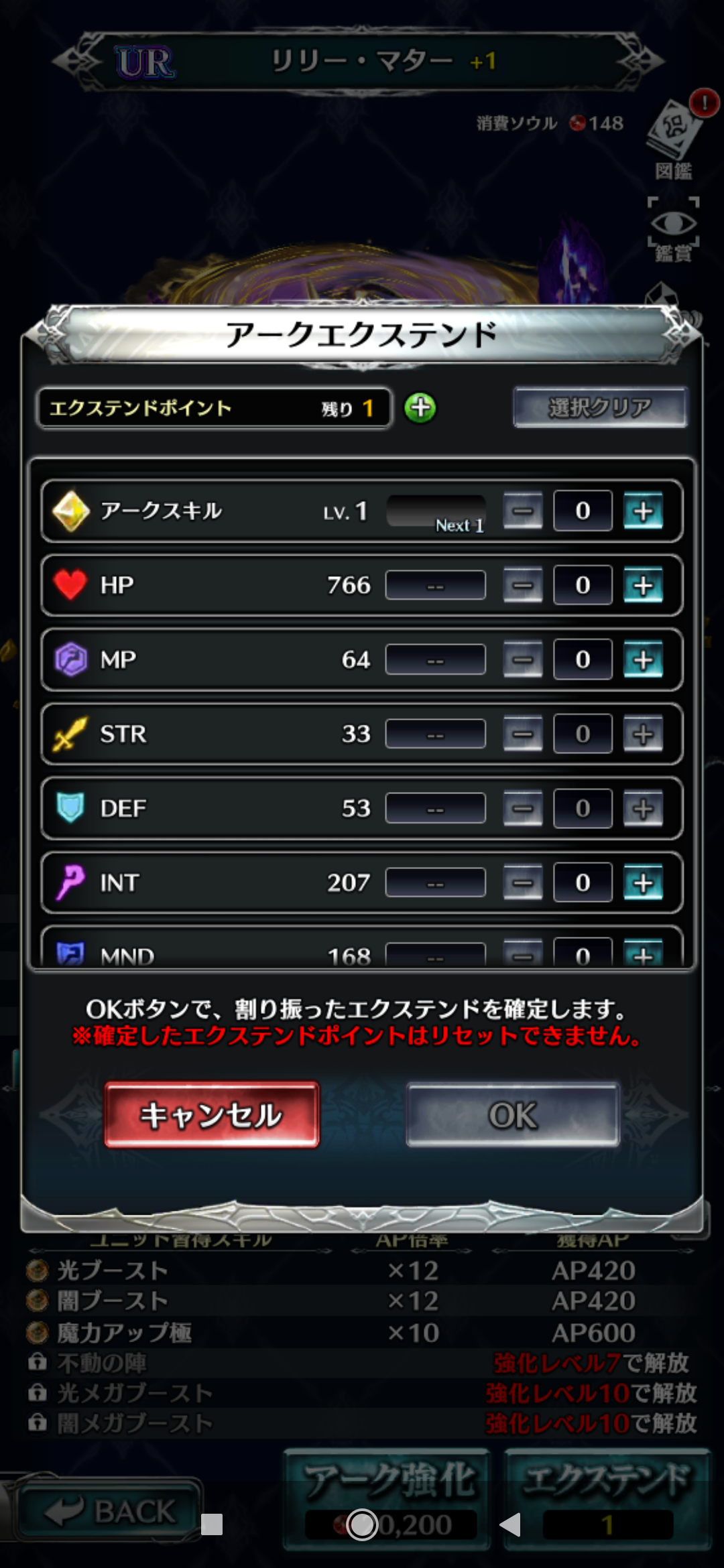
Task: Increase Arc Skill (アークスキル) with plus button
Action: [643, 511]
